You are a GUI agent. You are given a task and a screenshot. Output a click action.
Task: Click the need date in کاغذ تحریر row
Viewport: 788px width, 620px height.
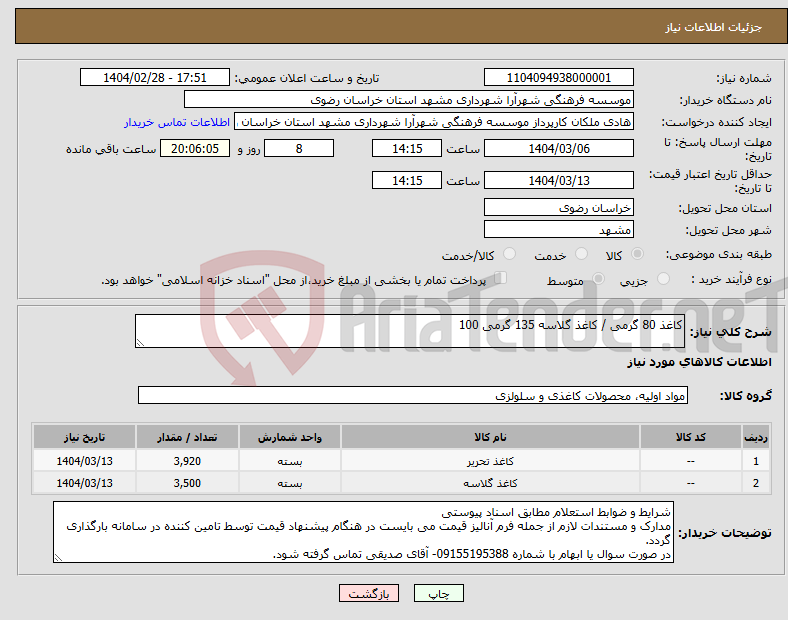click(x=84, y=461)
